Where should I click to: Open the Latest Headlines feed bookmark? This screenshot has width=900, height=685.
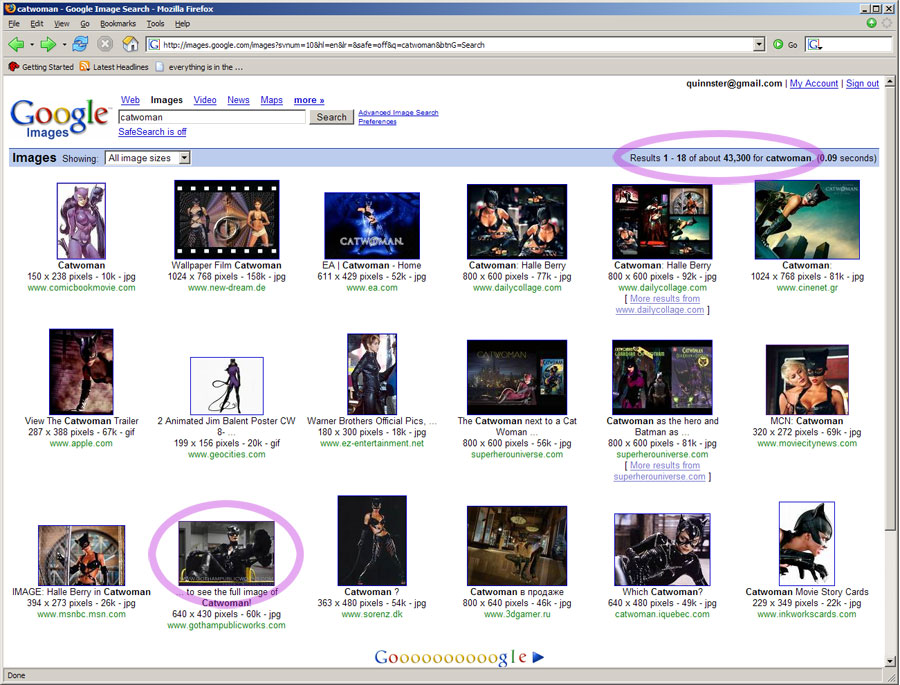point(114,67)
